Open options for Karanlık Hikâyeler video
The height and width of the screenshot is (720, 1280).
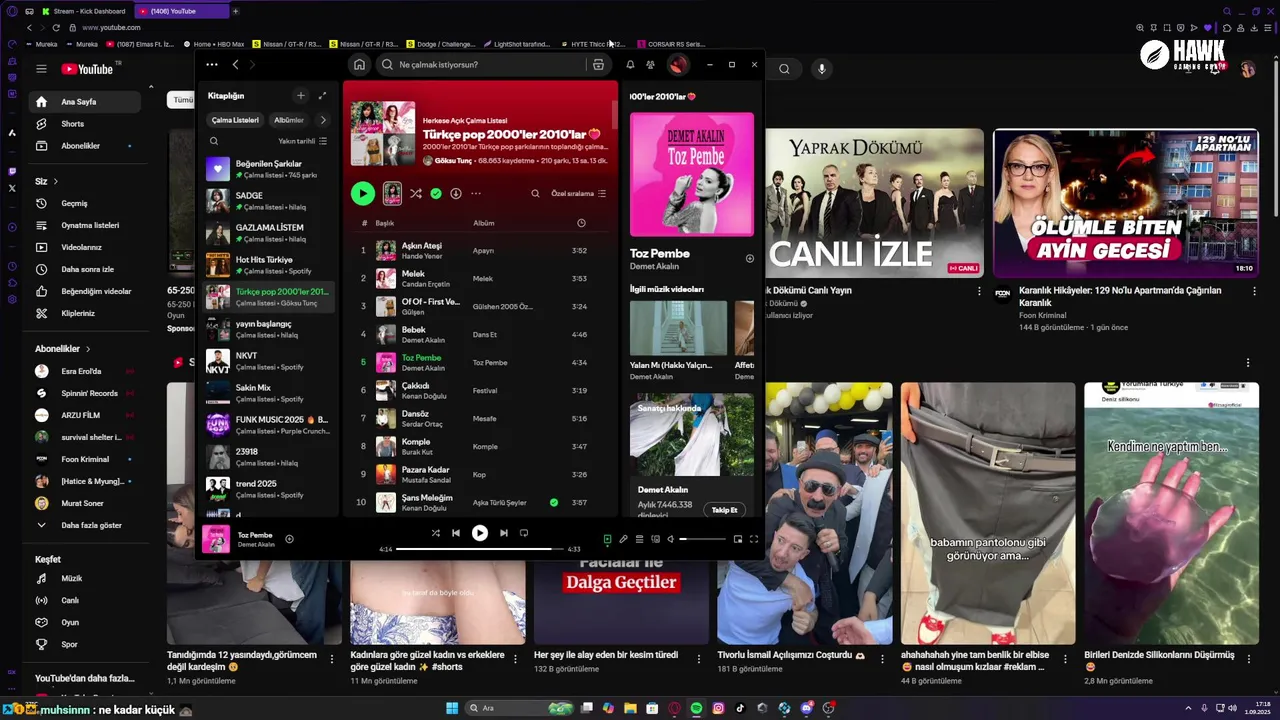1254,291
